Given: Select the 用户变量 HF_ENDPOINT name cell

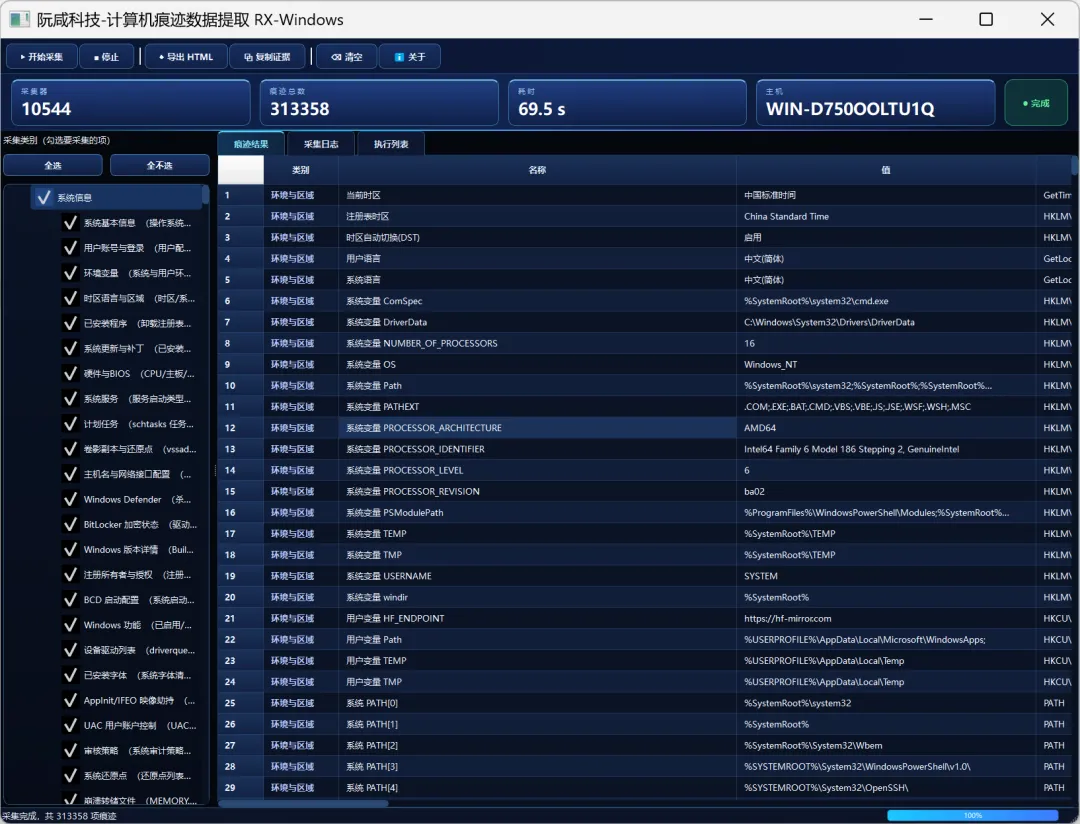Looking at the screenshot, I should (x=537, y=619).
